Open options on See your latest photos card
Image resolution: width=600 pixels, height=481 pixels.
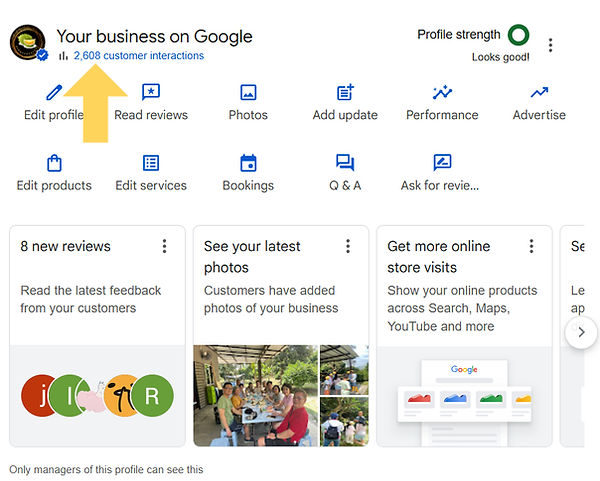(348, 246)
